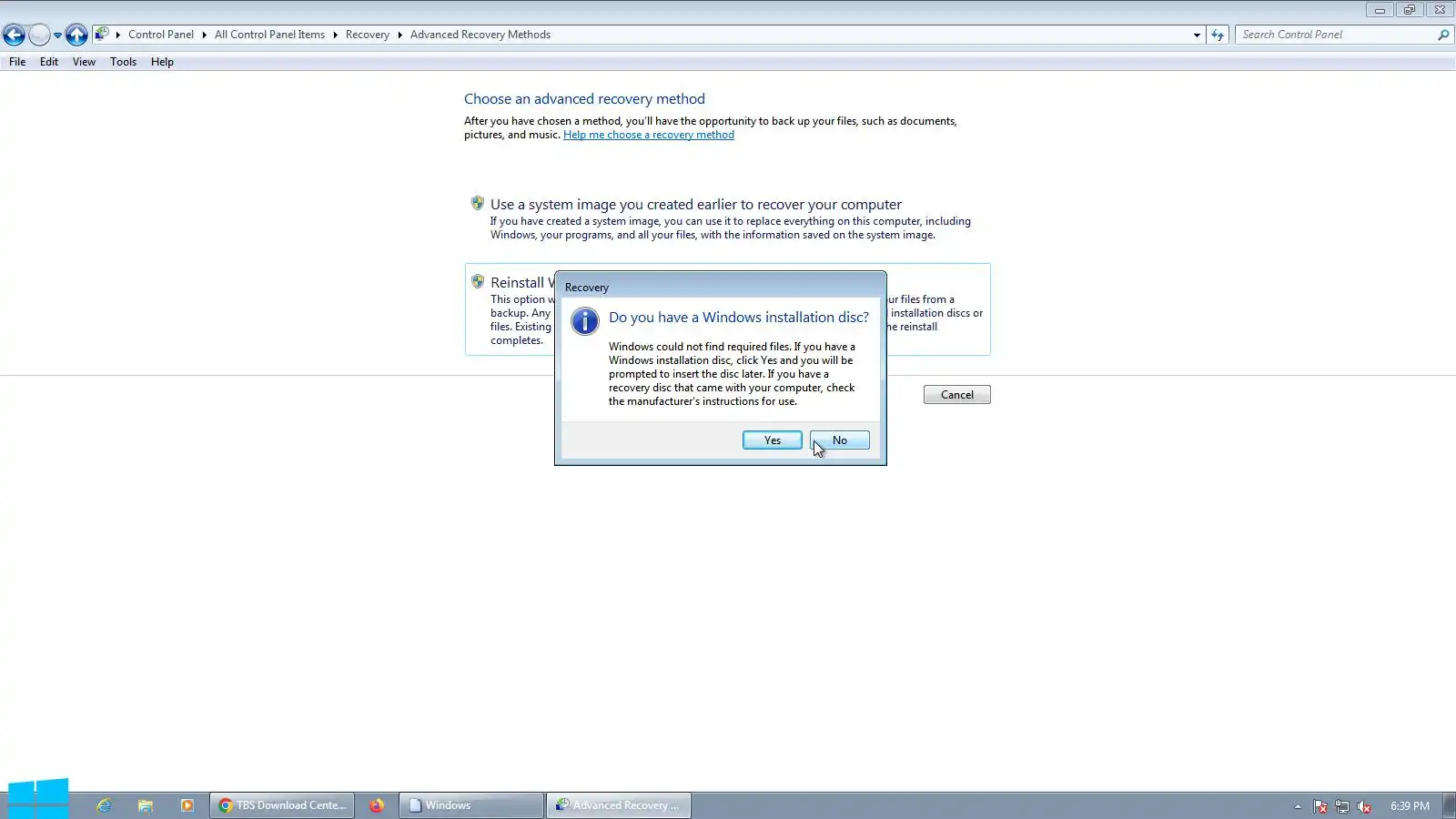Open the Tools menu

123,62
